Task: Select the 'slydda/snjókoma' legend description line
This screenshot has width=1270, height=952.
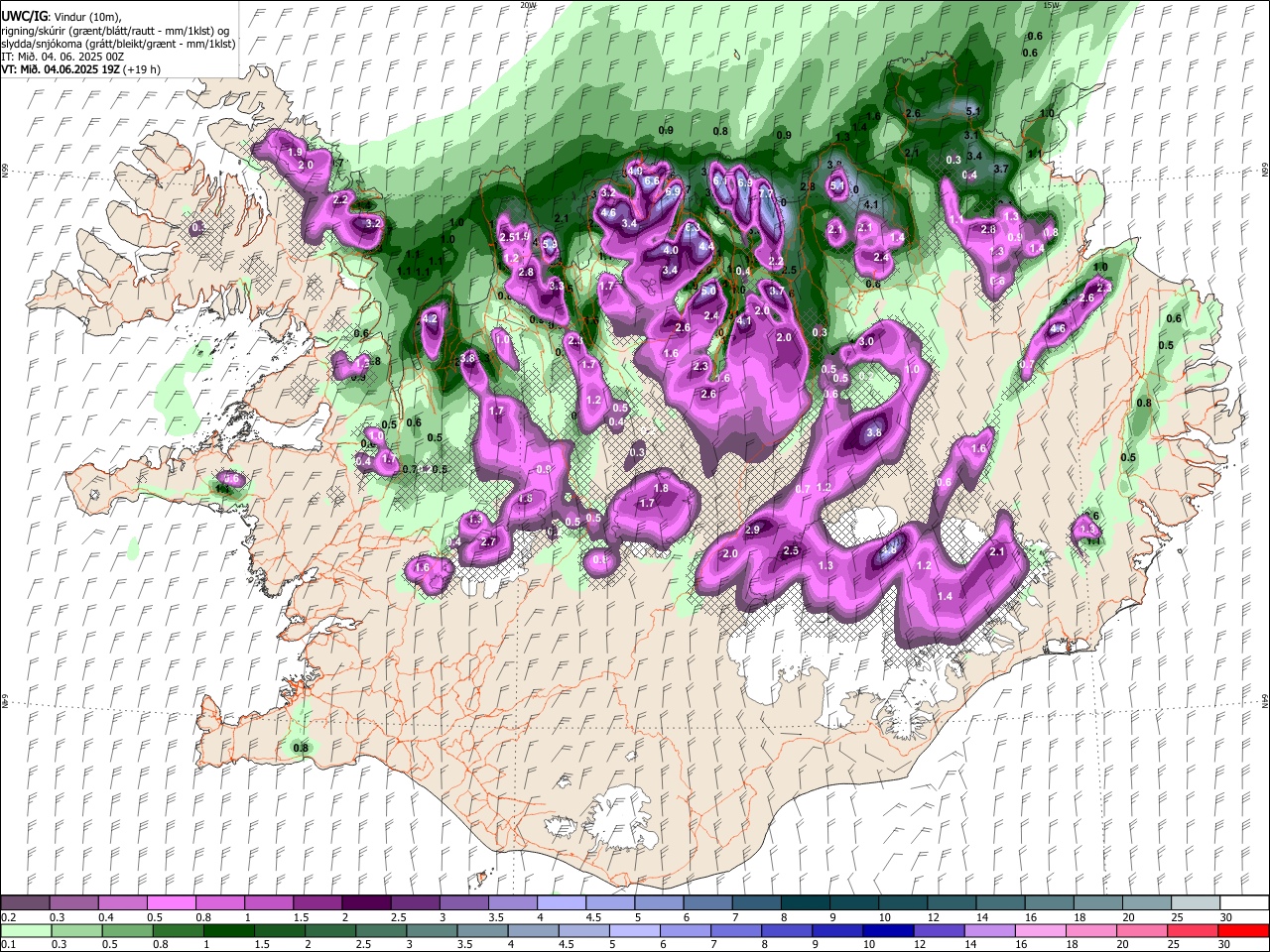Action: [118, 44]
